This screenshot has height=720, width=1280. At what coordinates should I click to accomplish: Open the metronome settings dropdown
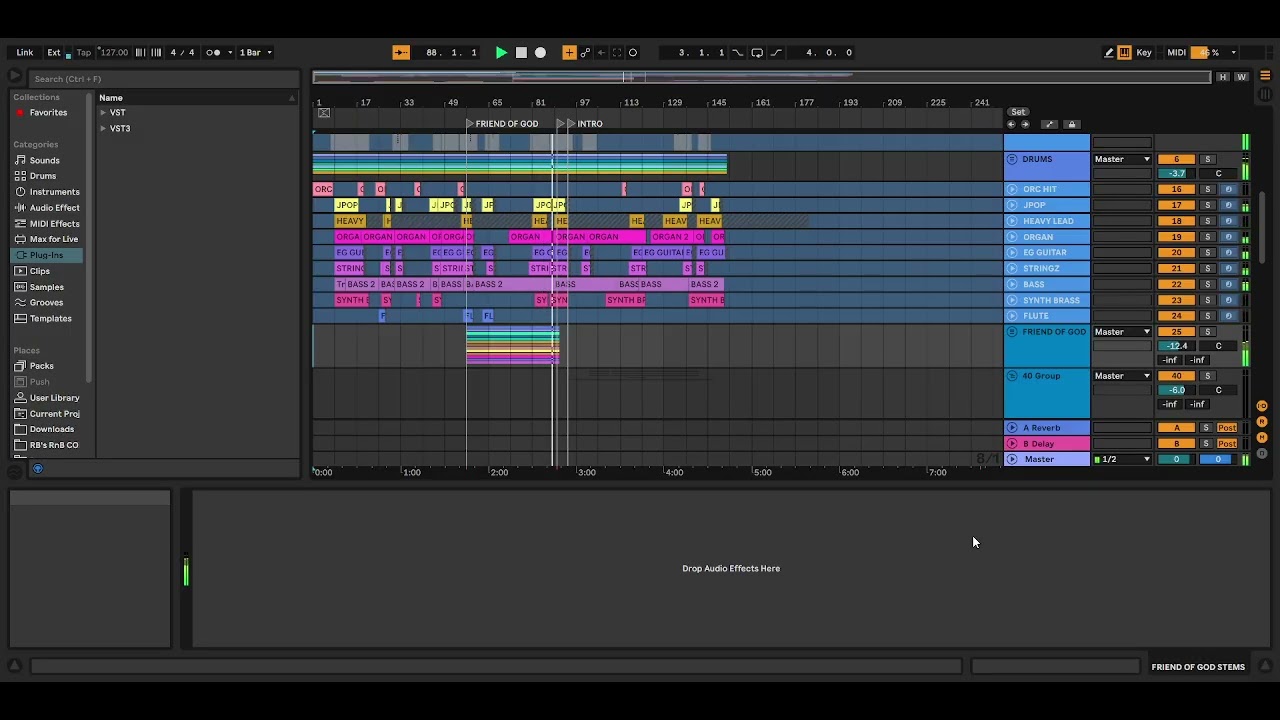click(230, 52)
